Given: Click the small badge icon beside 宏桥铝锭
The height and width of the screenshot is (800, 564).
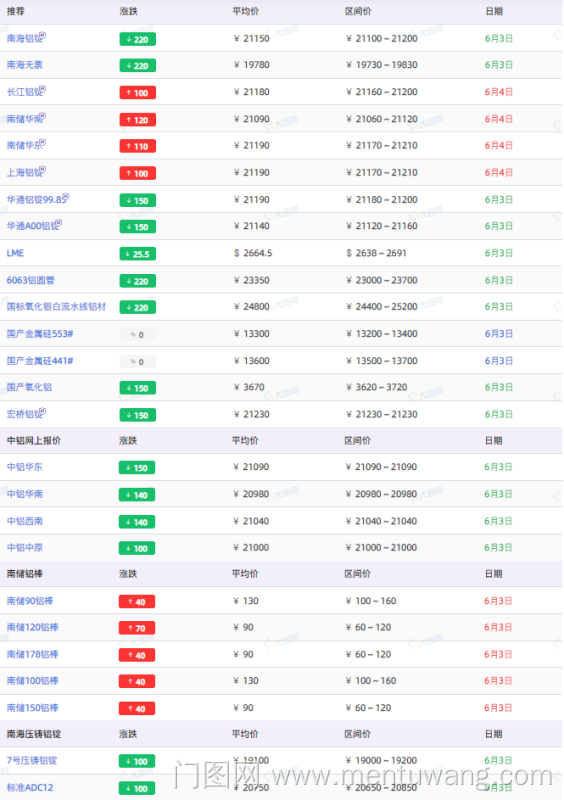Looking at the screenshot, I should coord(43,411).
